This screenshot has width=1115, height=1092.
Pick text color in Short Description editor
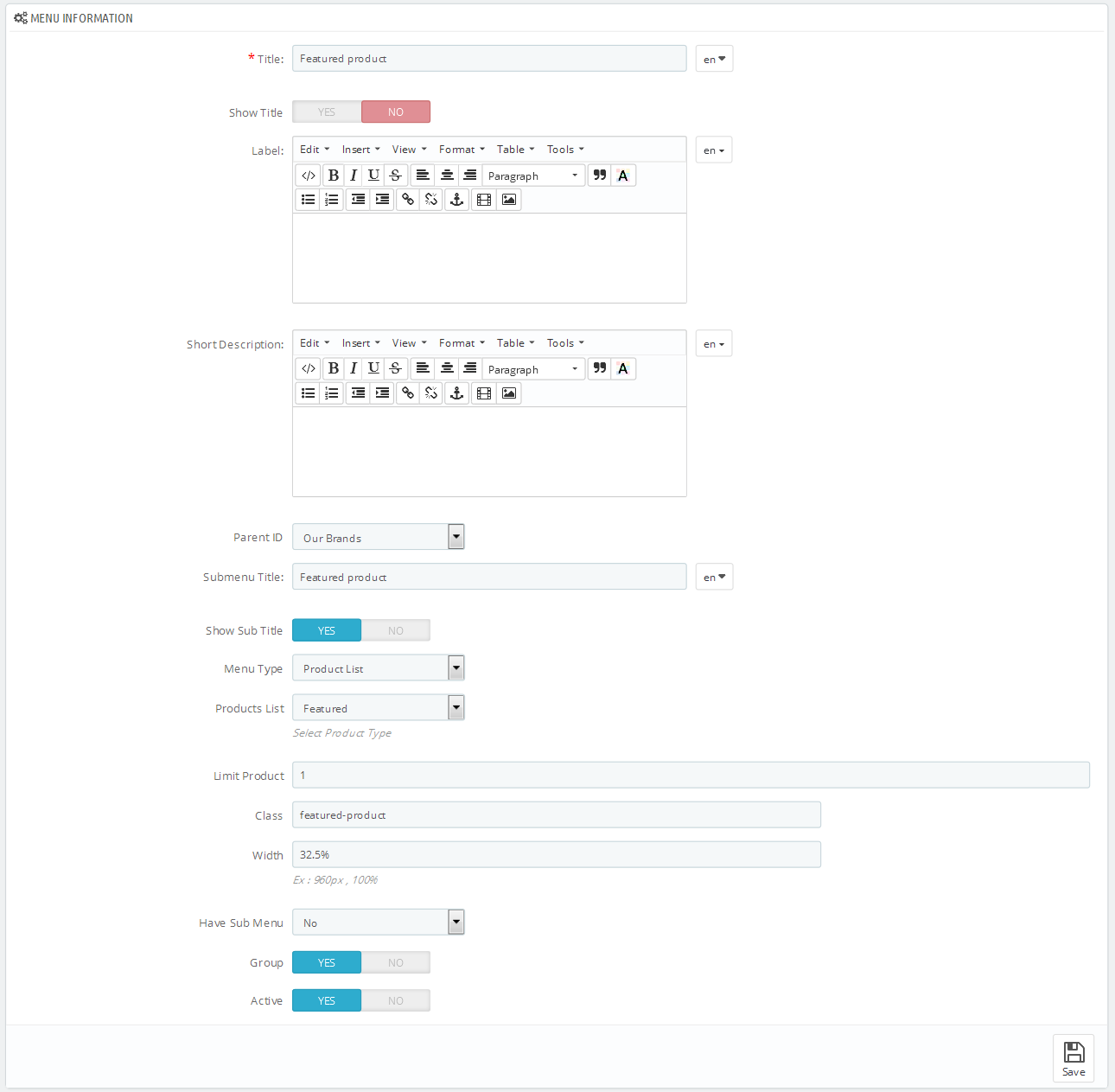(623, 369)
